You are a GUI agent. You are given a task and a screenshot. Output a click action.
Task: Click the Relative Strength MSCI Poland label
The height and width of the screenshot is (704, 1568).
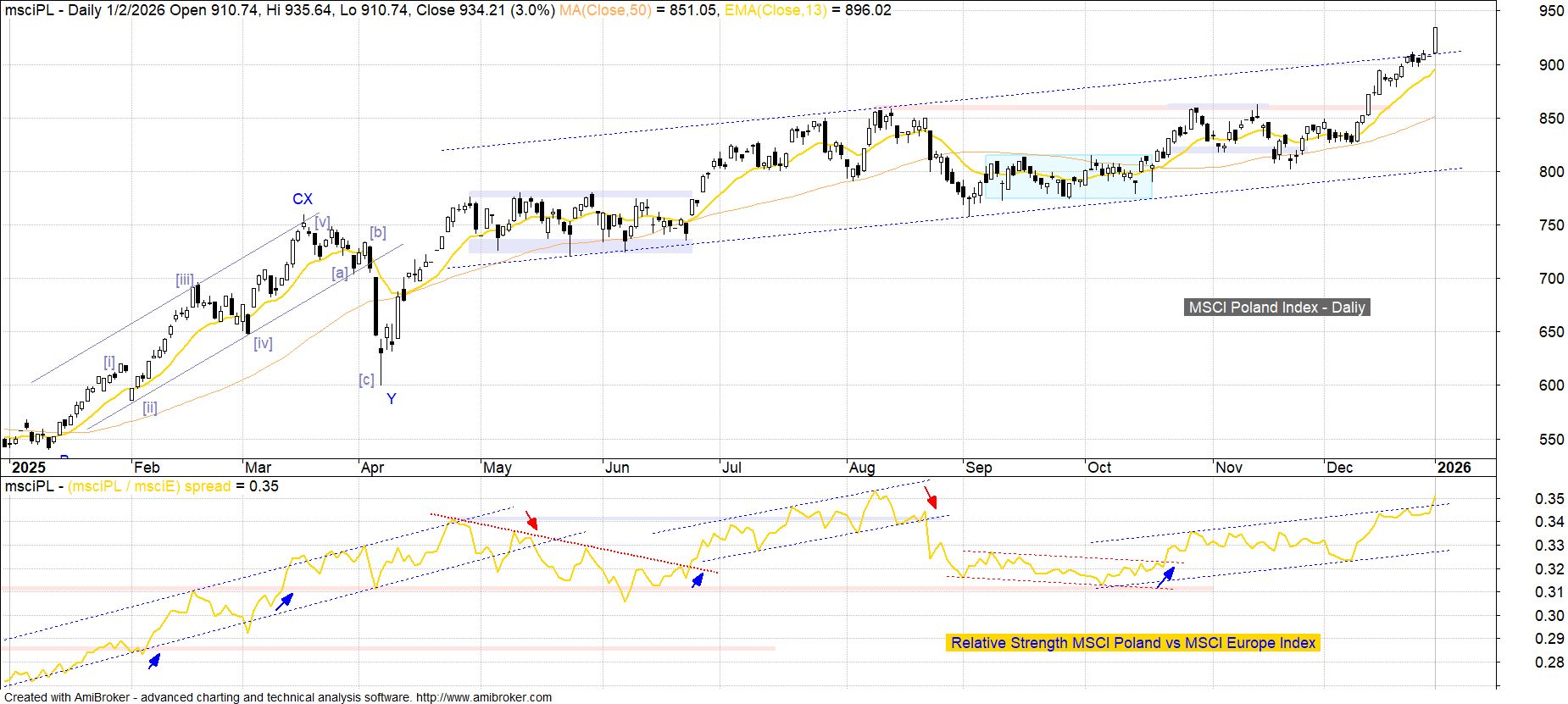pos(1132,643)
